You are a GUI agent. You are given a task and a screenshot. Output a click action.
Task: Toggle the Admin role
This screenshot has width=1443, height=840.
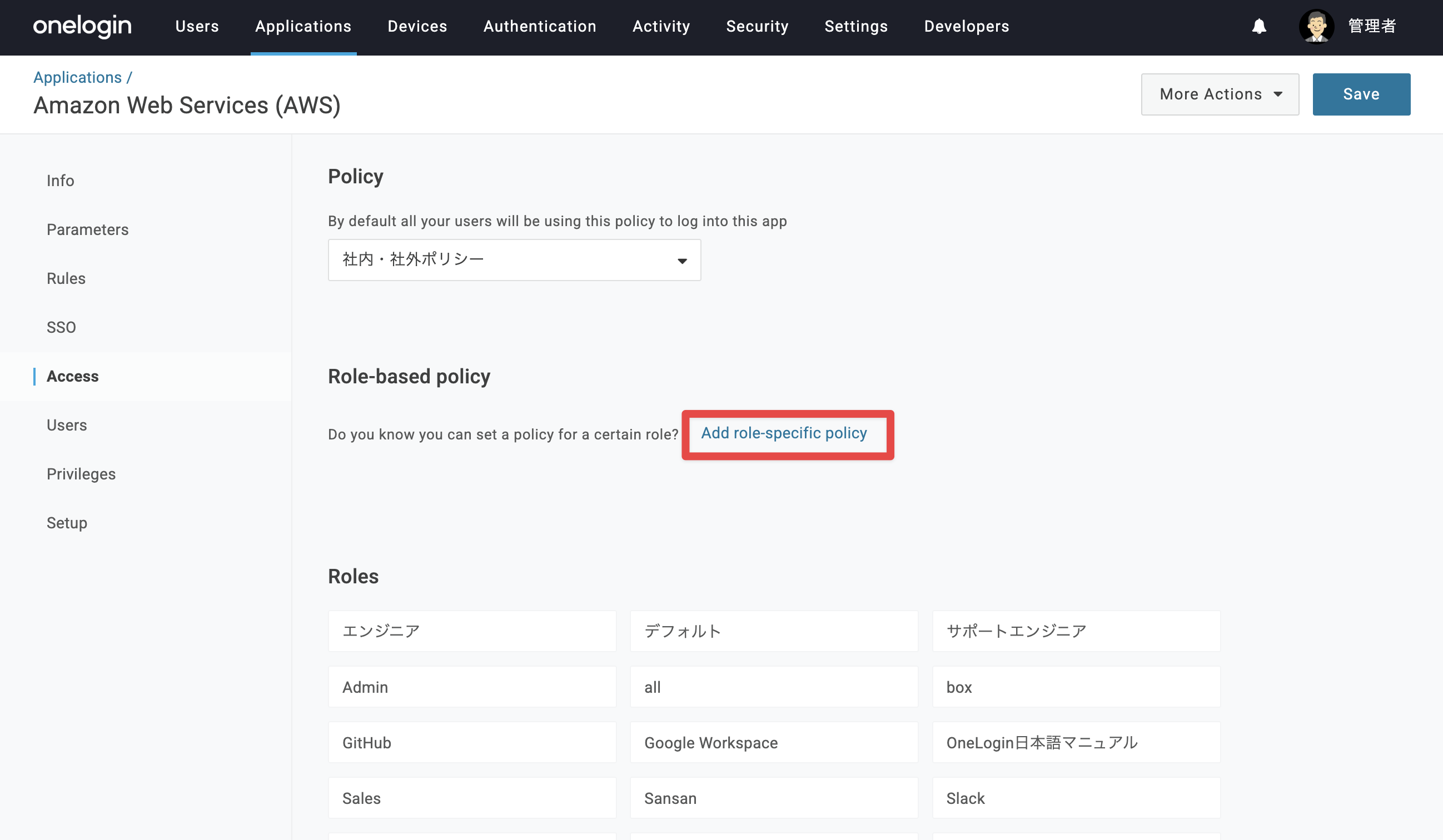[472, 687]
